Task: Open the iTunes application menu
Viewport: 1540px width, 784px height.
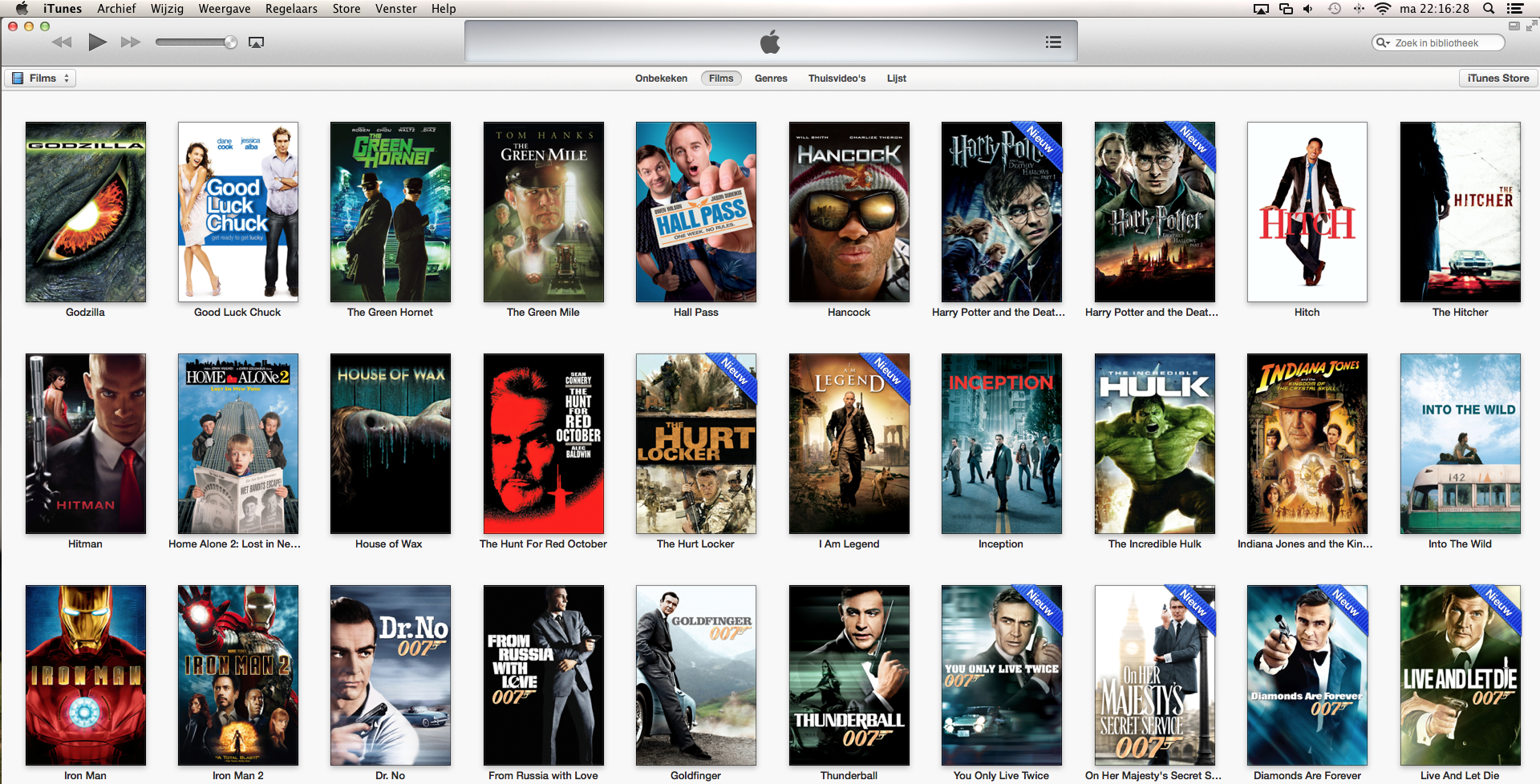Action: point(63,9)
